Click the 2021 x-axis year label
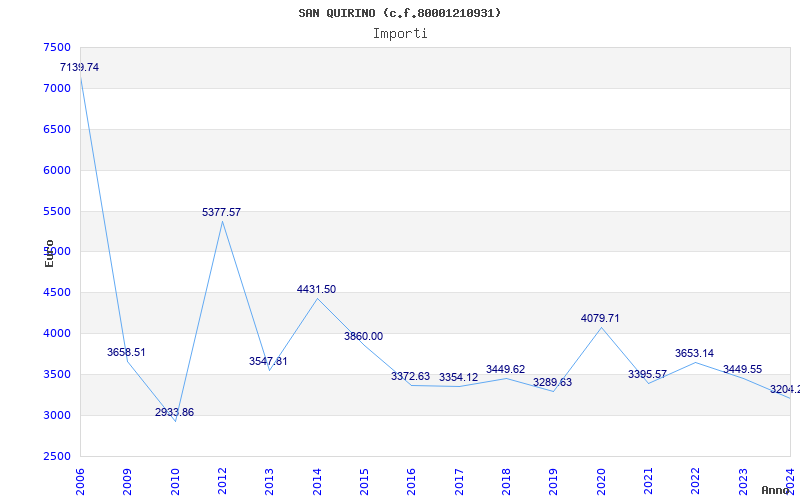800x500 pixels. 648,482
